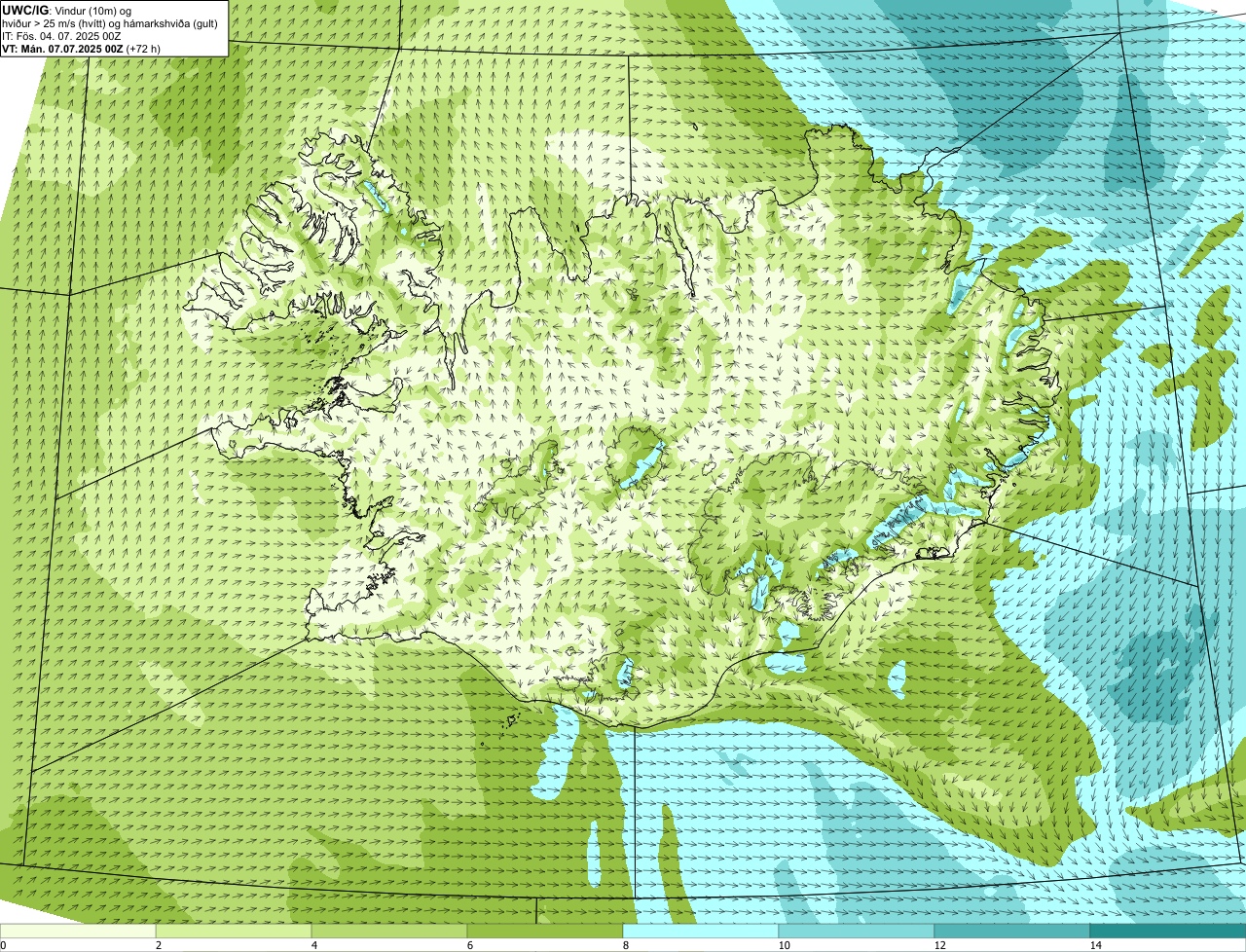Screen dimensions: 1246x952
Task: Select the light cyan 8–10 scale swatch
Action: pos(701,931)
